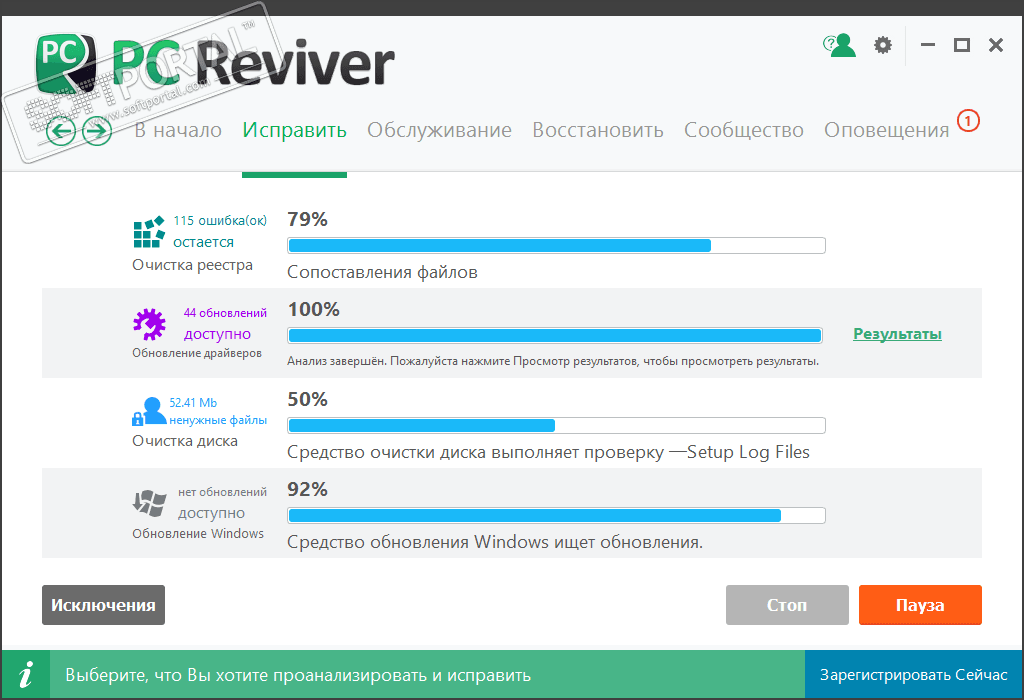Click the 'Обновление драйверов' label

click(x=197, y=353)
